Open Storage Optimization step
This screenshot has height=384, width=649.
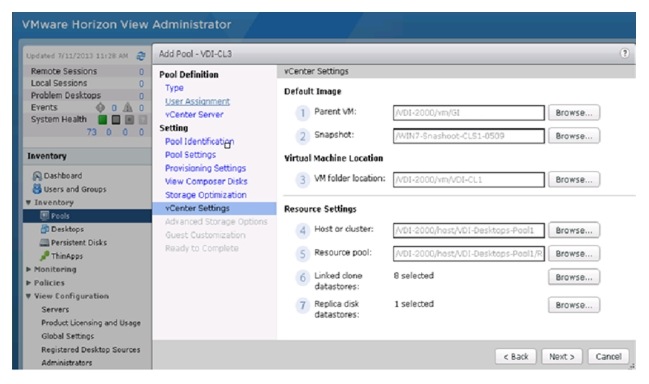click(x=206, y=195)
